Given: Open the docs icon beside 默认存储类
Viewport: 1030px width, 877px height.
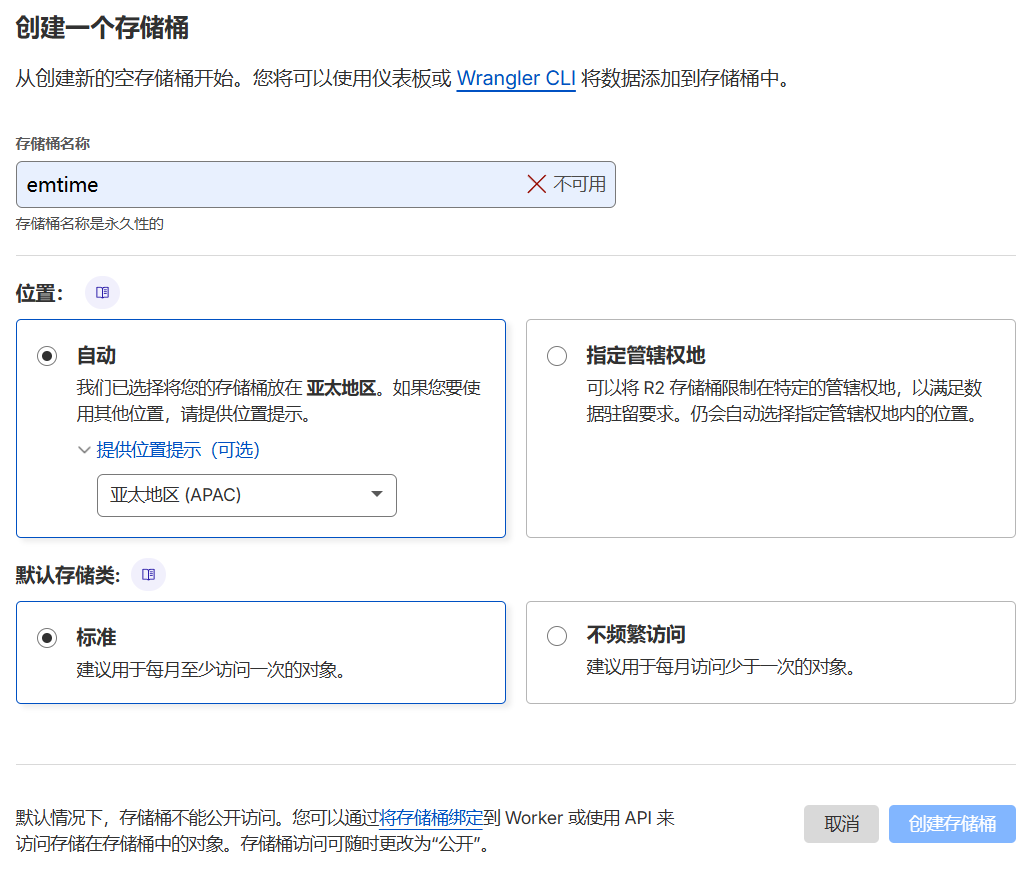Looking at the screenshot, I should 148,575.
